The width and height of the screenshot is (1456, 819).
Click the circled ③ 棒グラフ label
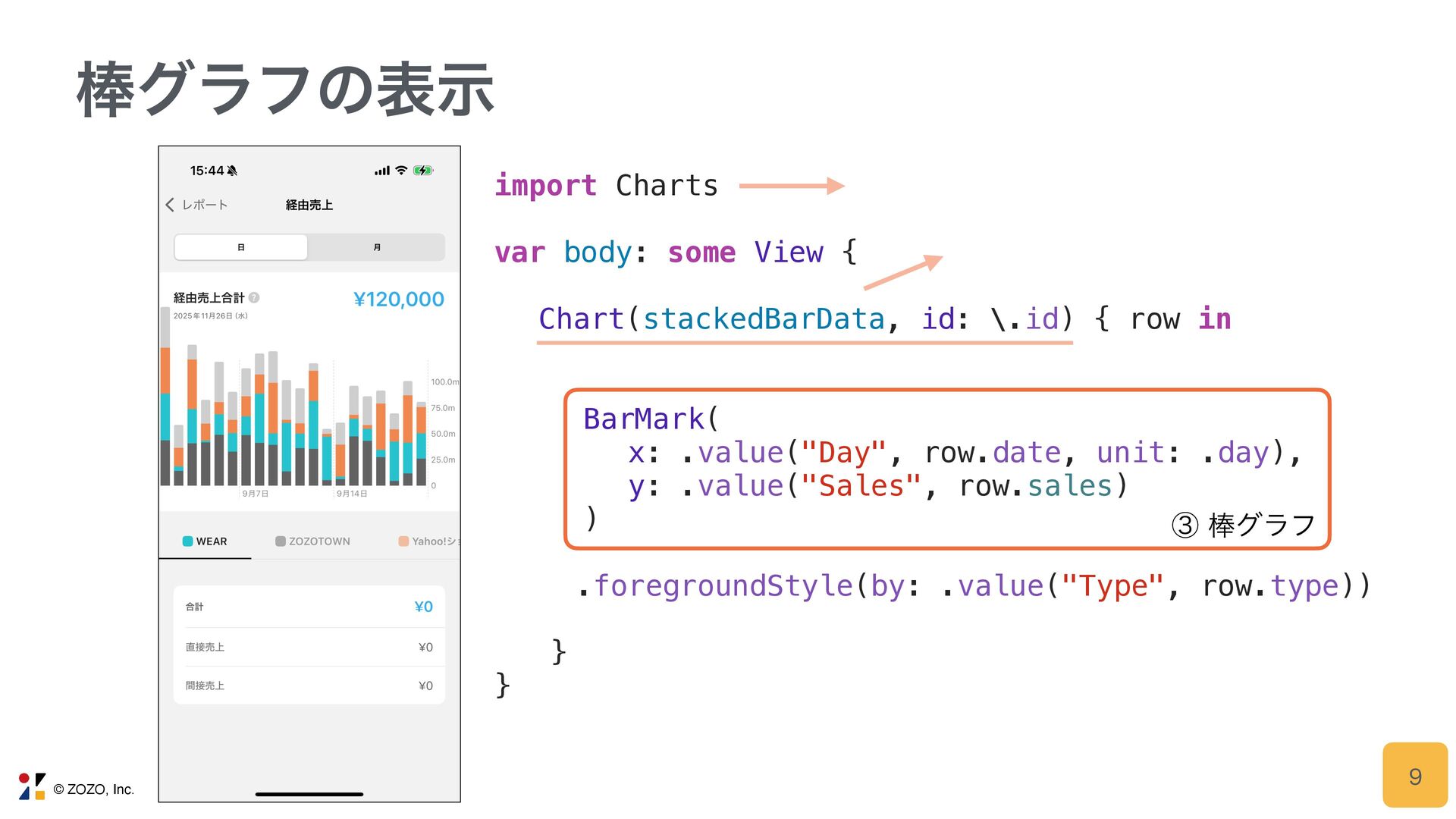click(x=1243, y=525)
